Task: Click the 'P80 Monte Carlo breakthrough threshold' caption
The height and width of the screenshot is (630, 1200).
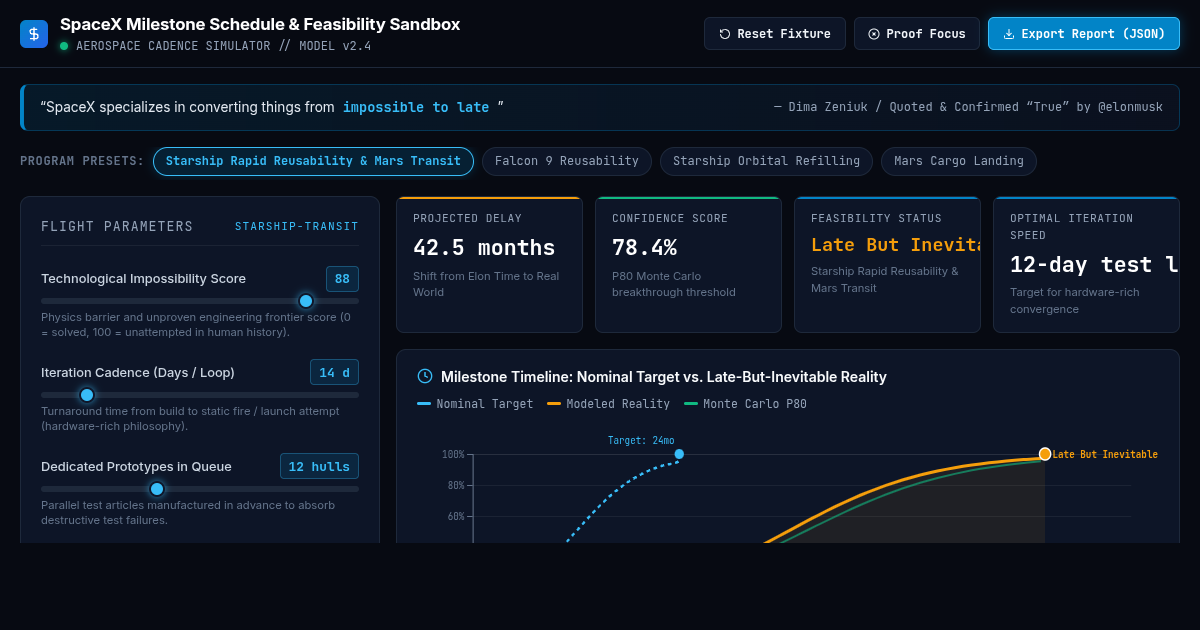Action: point(674,284)
